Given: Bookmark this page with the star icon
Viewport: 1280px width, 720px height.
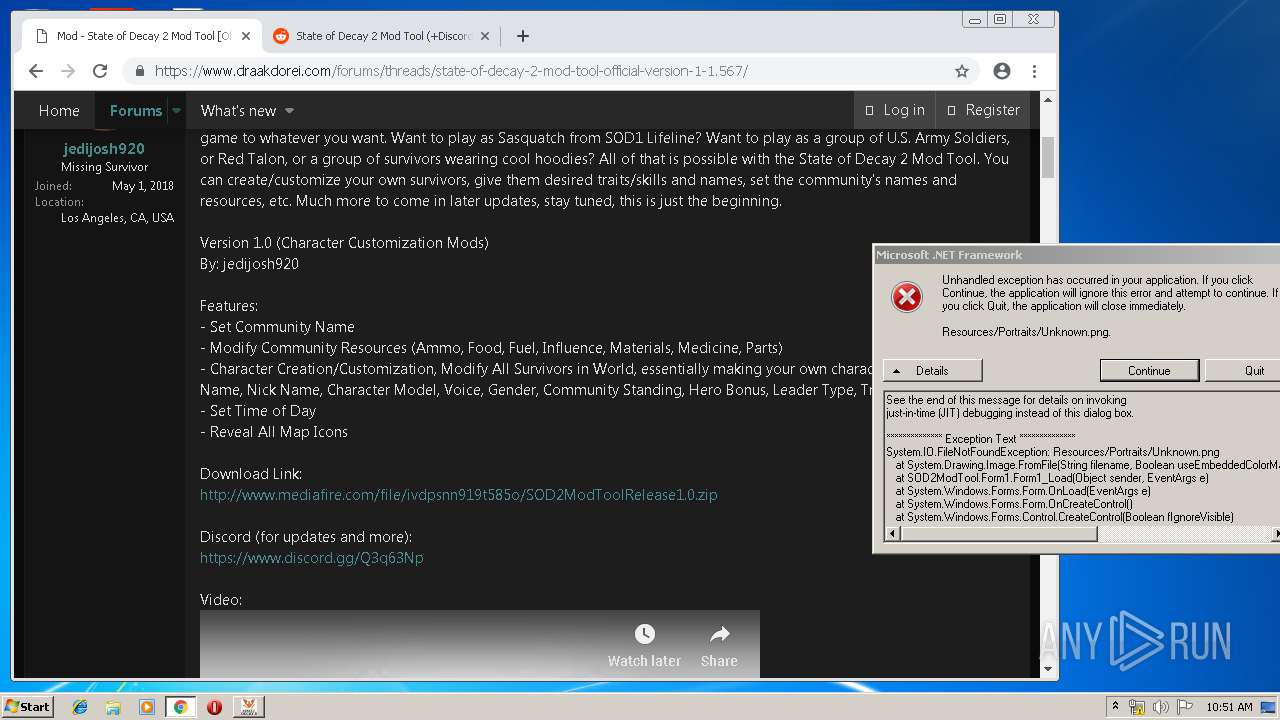Looking at the screenshot, I should pos(962,71).
